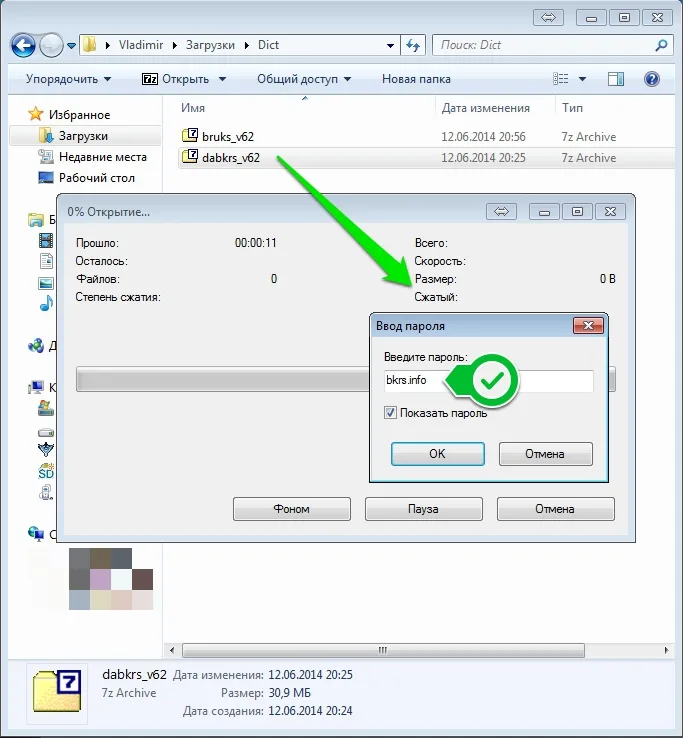Open the Упорядочить menu

pos(68,79)
